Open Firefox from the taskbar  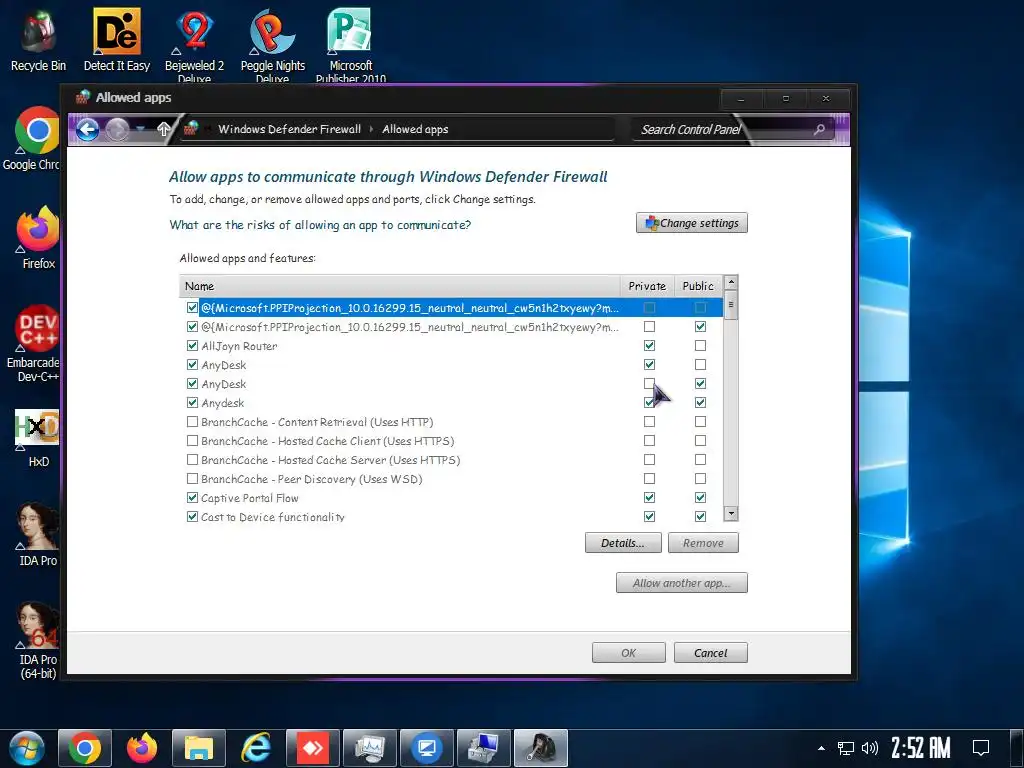pos(142,748)
